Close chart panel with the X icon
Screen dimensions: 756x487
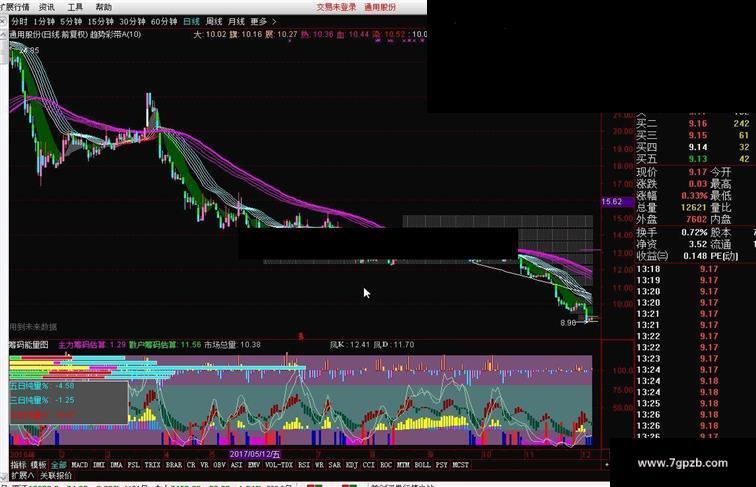coord(3,22)
